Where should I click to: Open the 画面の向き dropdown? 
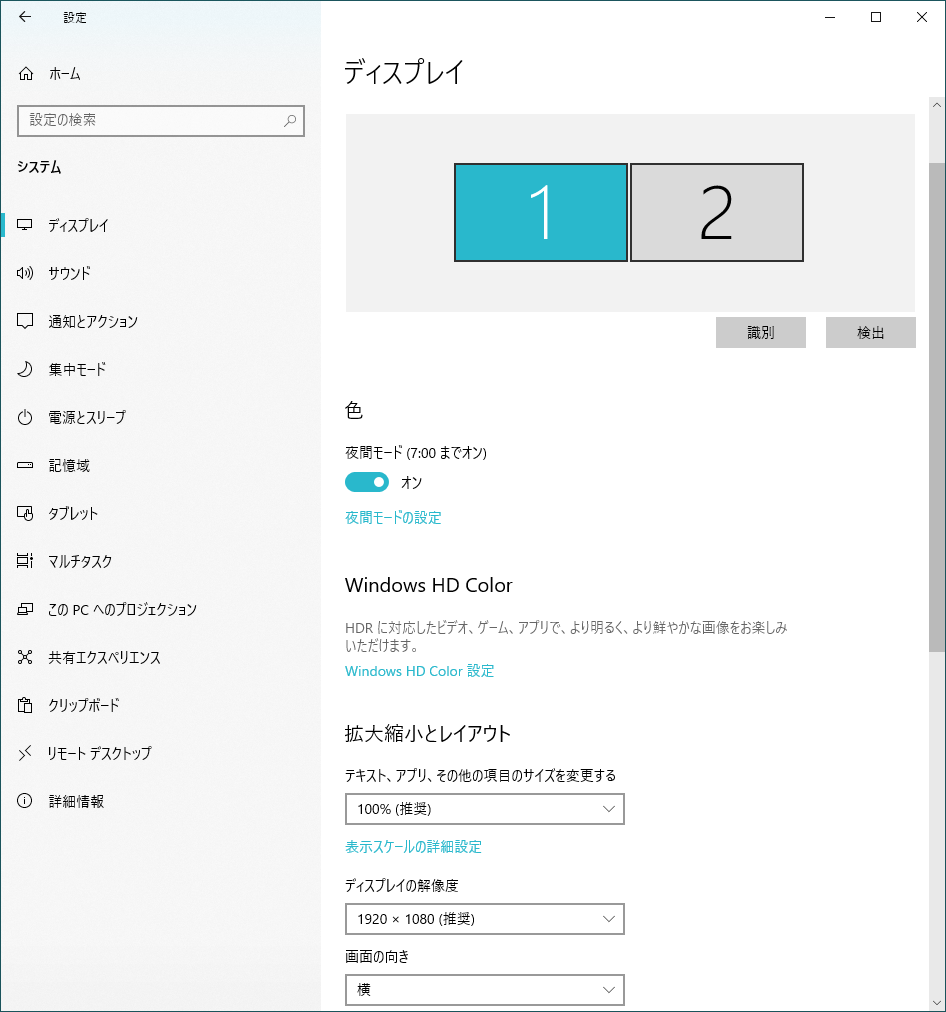(484, 990)
